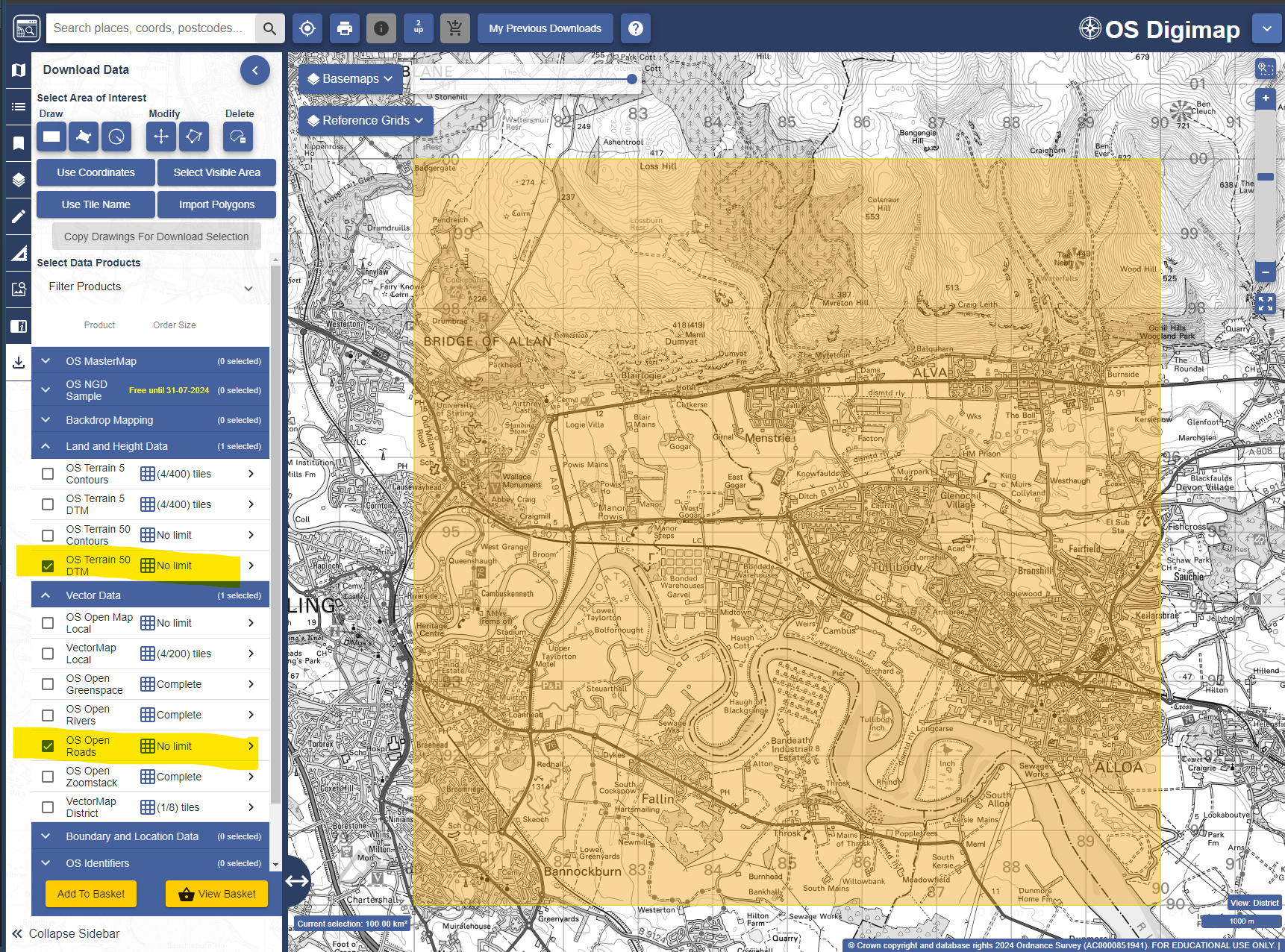Image resolution: width=1285 pixels, height=952 pixels.
Task: Click the zoom in plus button
Action: point(1266,98)
